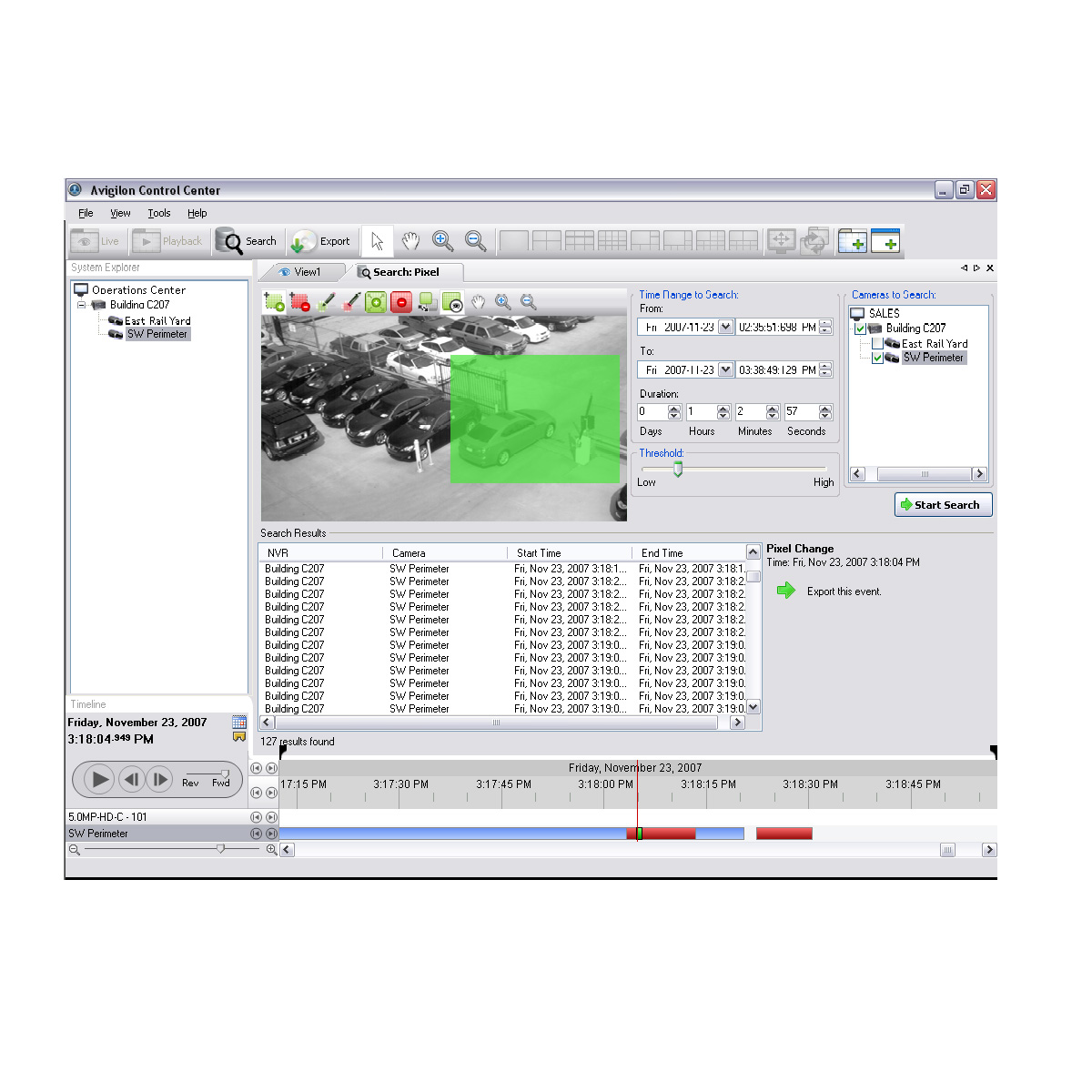Select SW Perimeter in System Explorer
Image resolution: width=1092 pixels, height=1092 pixels.
coord(157,334)
